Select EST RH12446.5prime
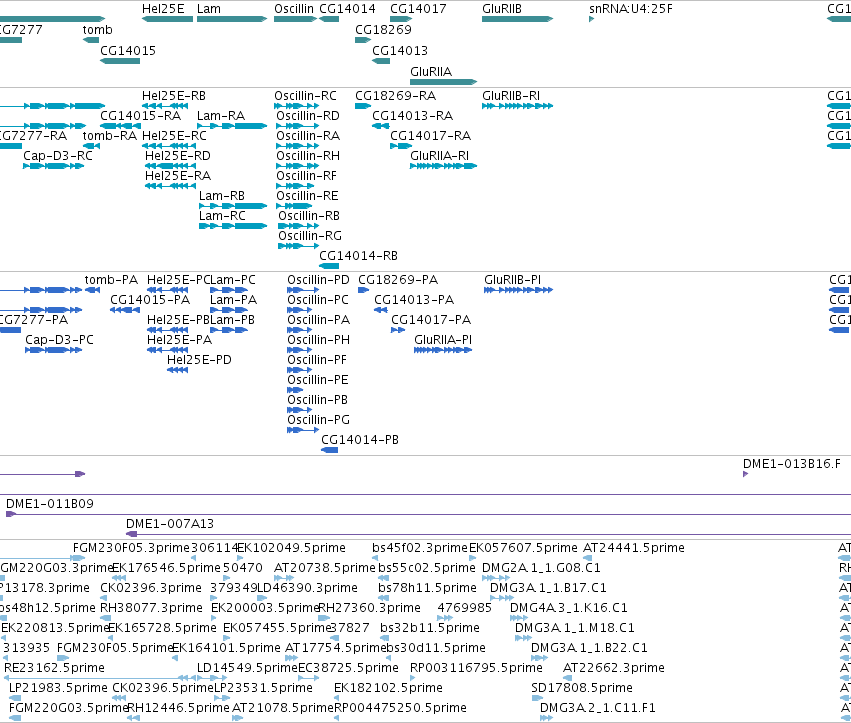This screenshot has width=851, height=723. pos(133,718)
